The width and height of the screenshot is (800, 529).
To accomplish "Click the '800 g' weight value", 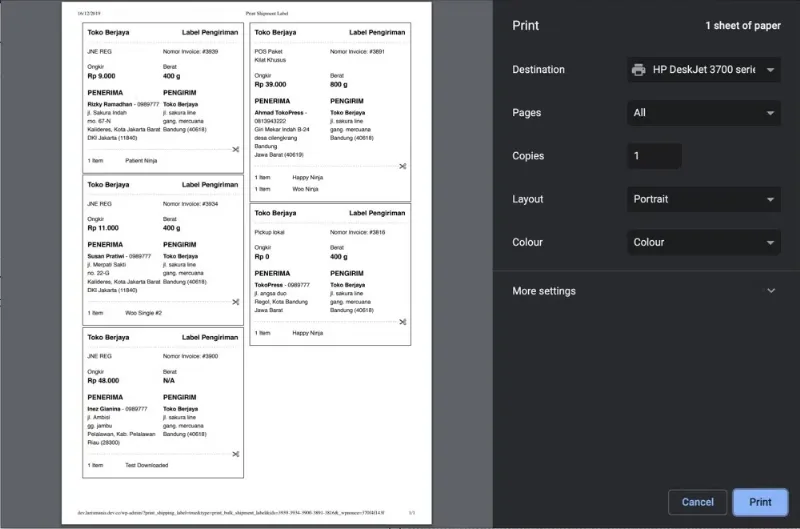I will [x=339, y=85].
